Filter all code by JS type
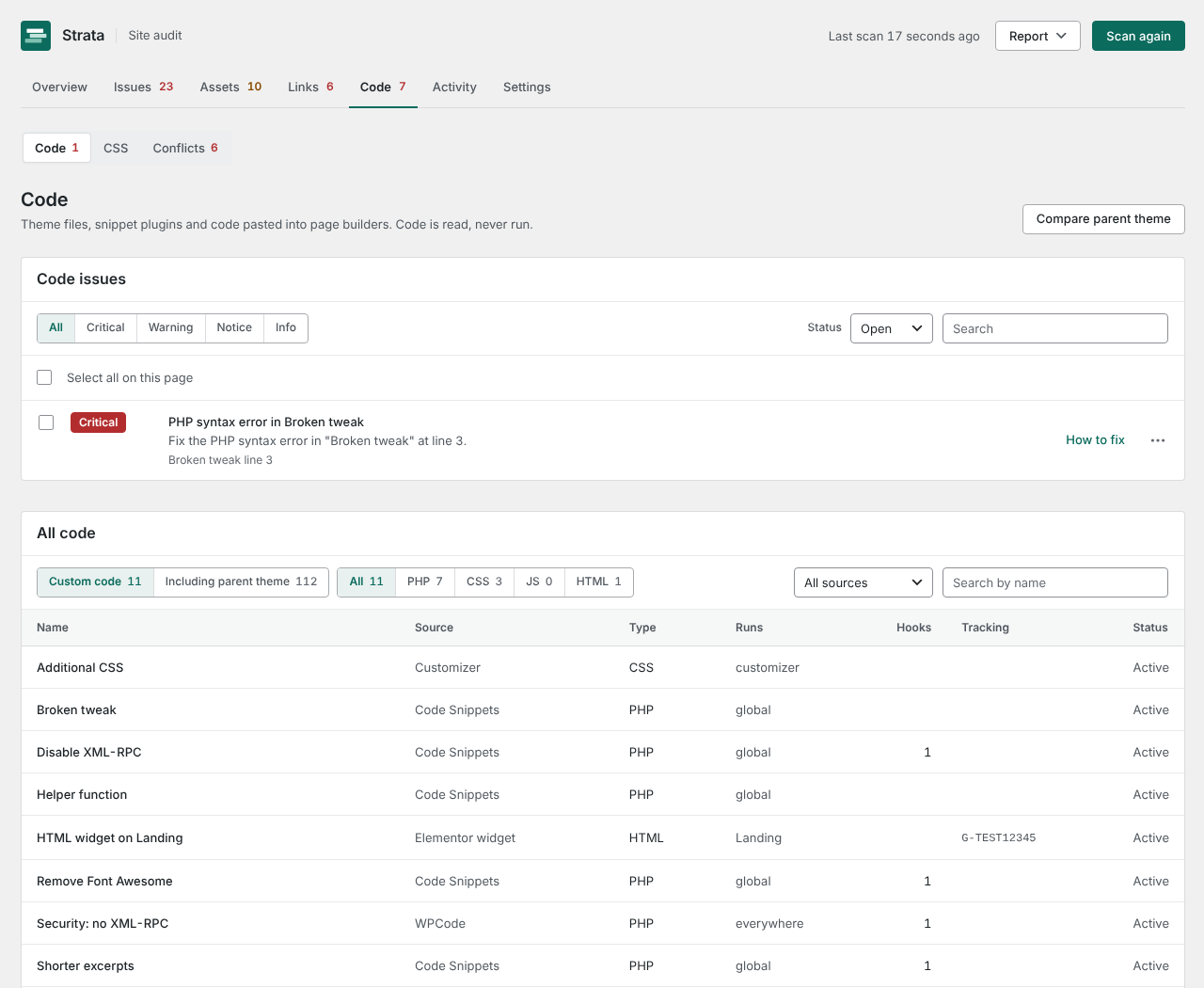The width and height of the screenshot is (1204, 988). coord(539,582)
